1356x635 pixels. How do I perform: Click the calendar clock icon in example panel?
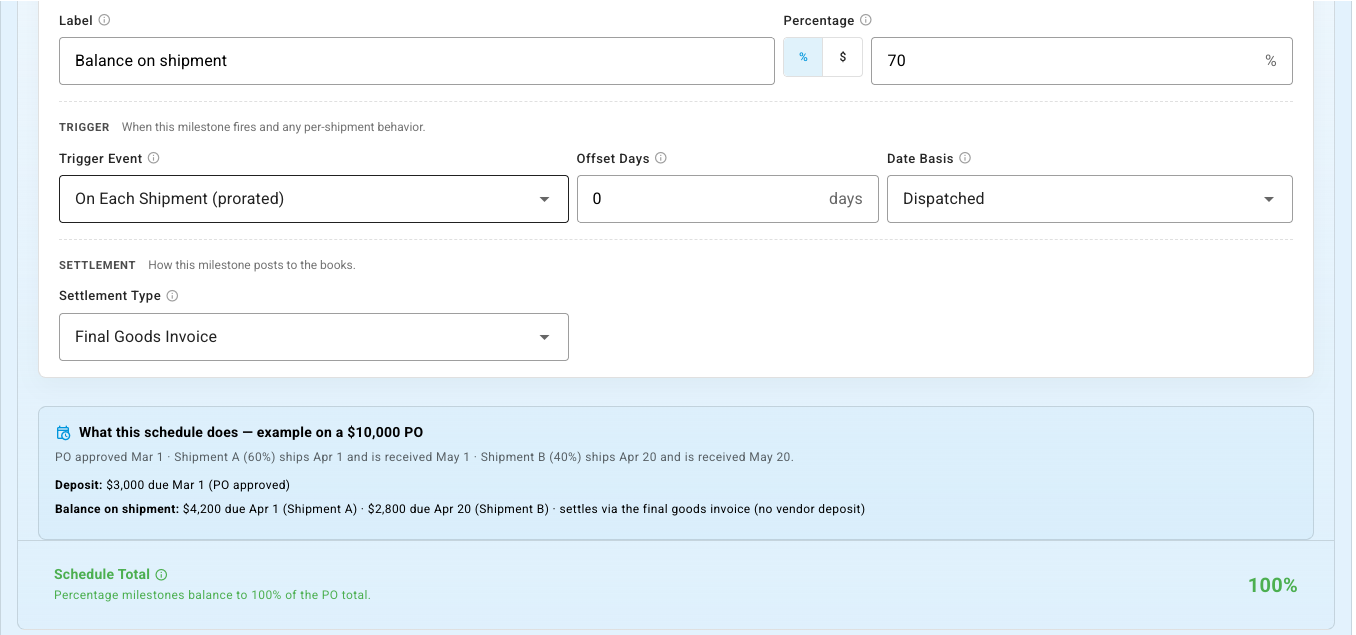point(63,433)
